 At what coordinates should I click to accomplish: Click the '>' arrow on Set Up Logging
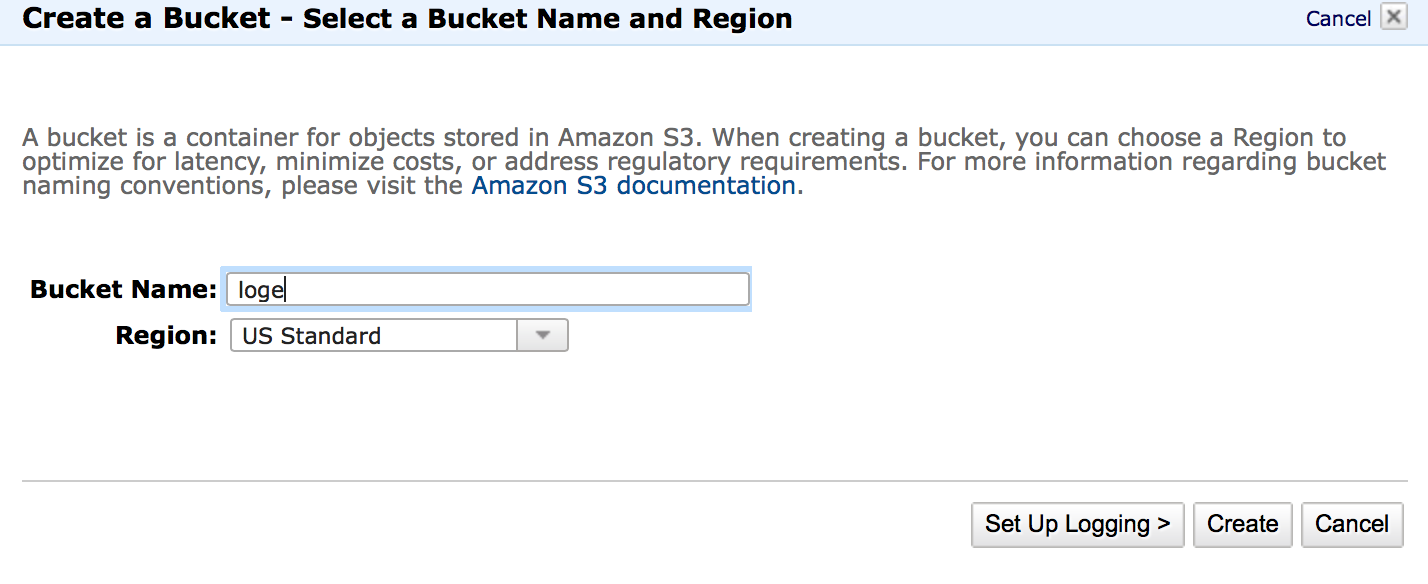pos(1163,524)
